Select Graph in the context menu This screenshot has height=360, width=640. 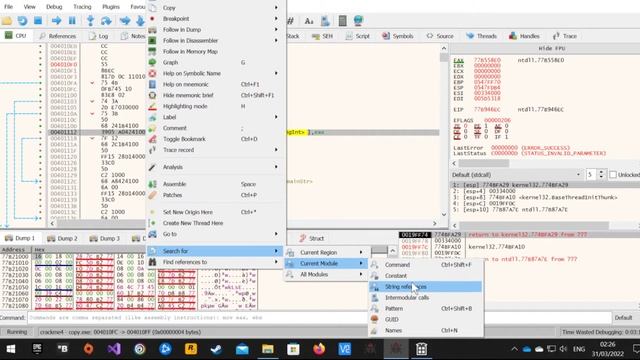tap(216, 62)
